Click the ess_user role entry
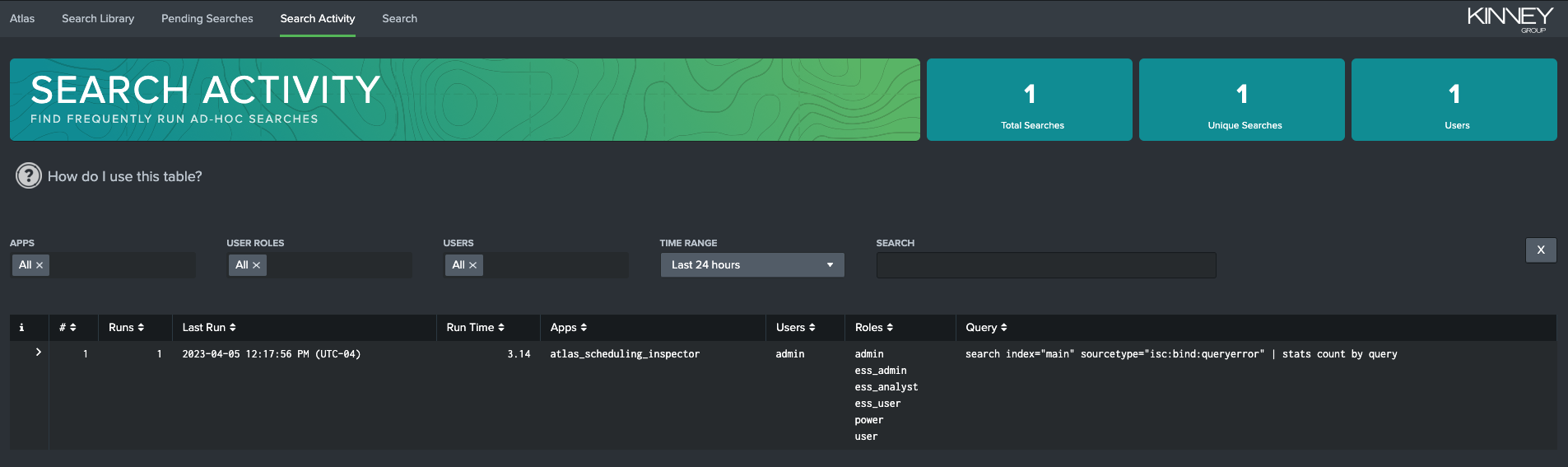1568x467 pixels. (x=877, y=404)
